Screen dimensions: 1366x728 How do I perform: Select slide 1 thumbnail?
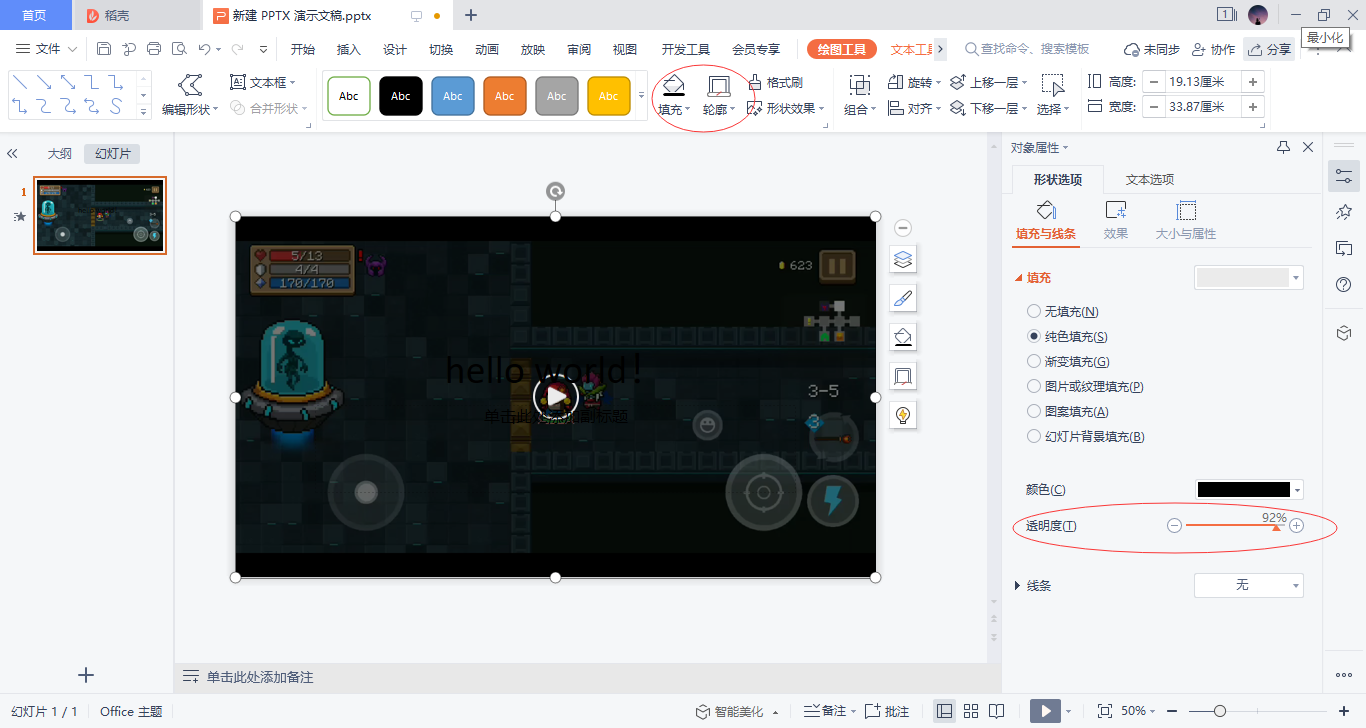click(100, 216)
